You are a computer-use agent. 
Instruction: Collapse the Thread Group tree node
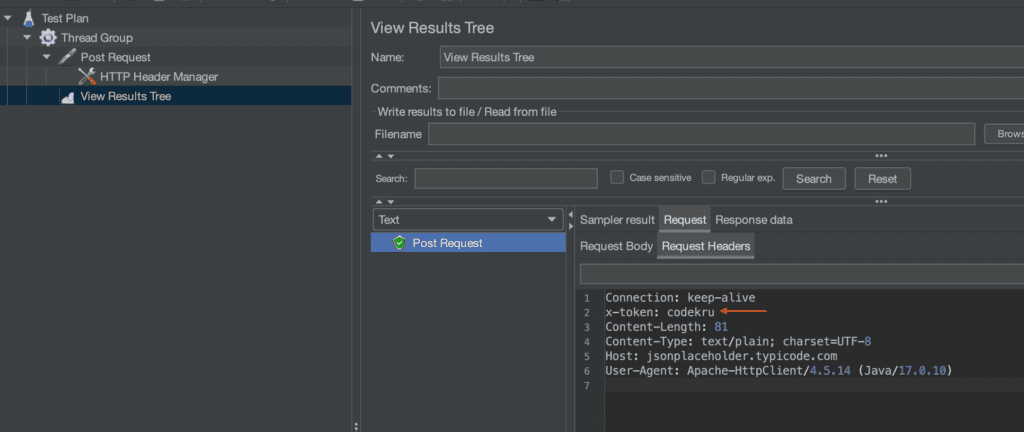pyautogui.click(x=27, y=38)
